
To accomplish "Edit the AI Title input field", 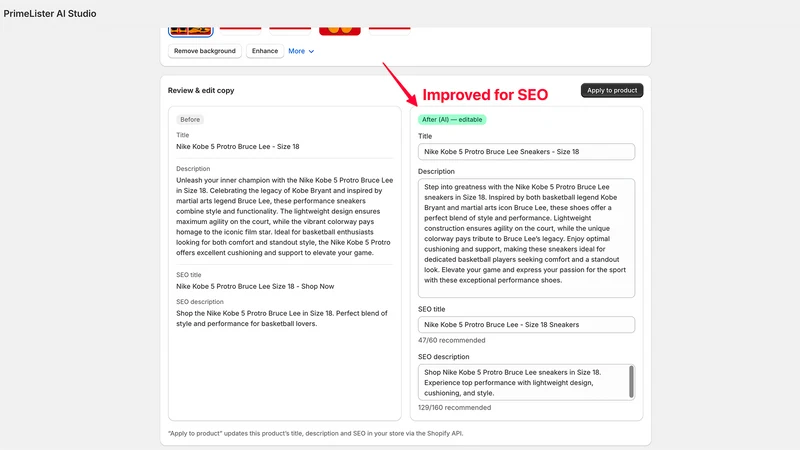I will click(x=526, y=152).
